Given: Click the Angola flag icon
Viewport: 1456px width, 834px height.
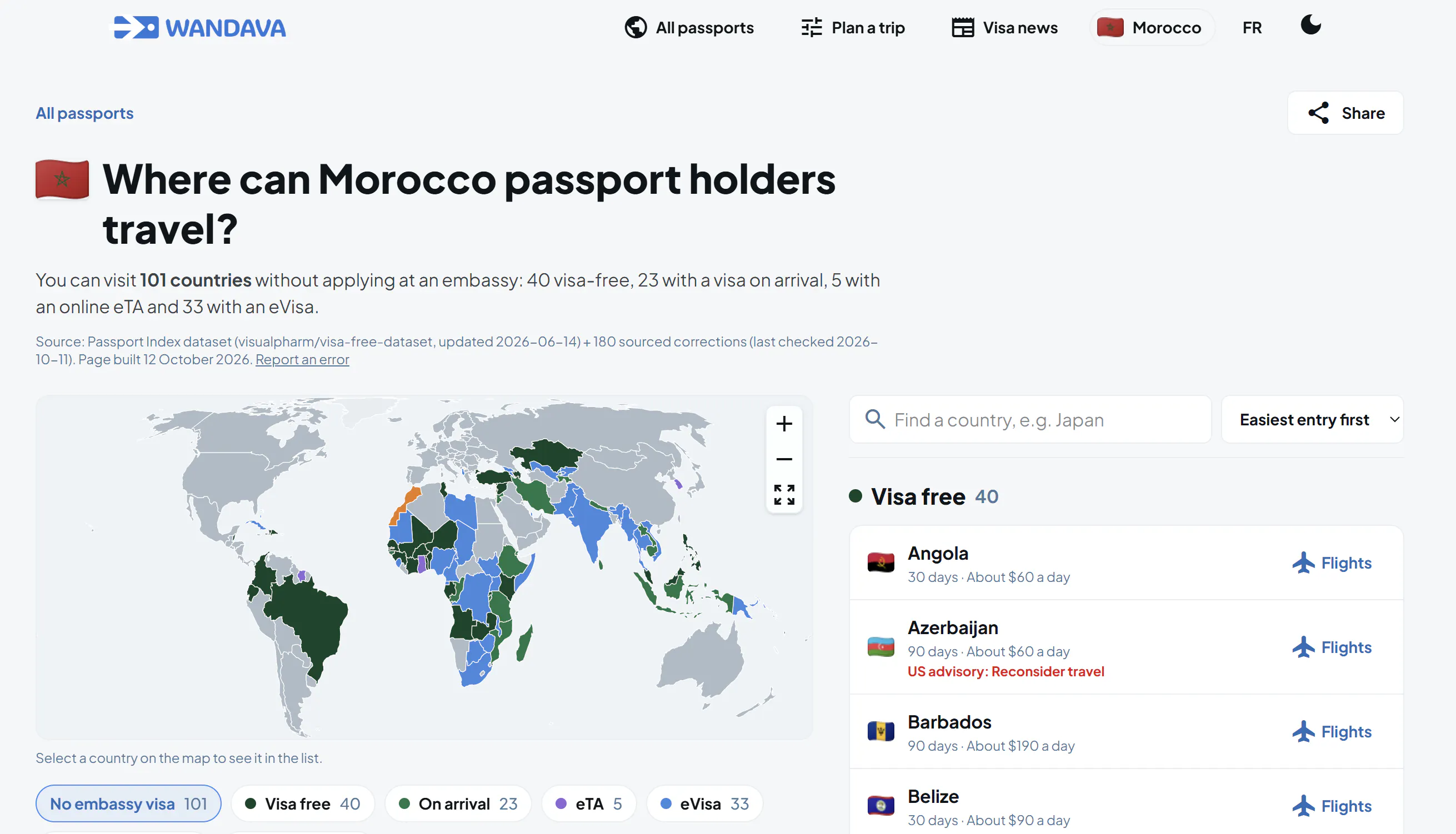Looking at the screenshot, I should pyautogui.click(x=880, y=562).
